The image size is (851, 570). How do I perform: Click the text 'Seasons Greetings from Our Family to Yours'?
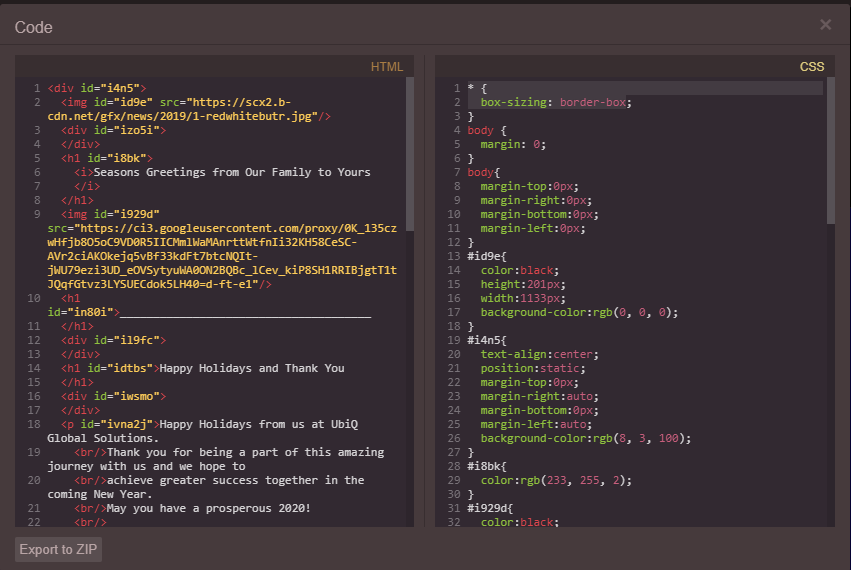click(x=232, y=172)
